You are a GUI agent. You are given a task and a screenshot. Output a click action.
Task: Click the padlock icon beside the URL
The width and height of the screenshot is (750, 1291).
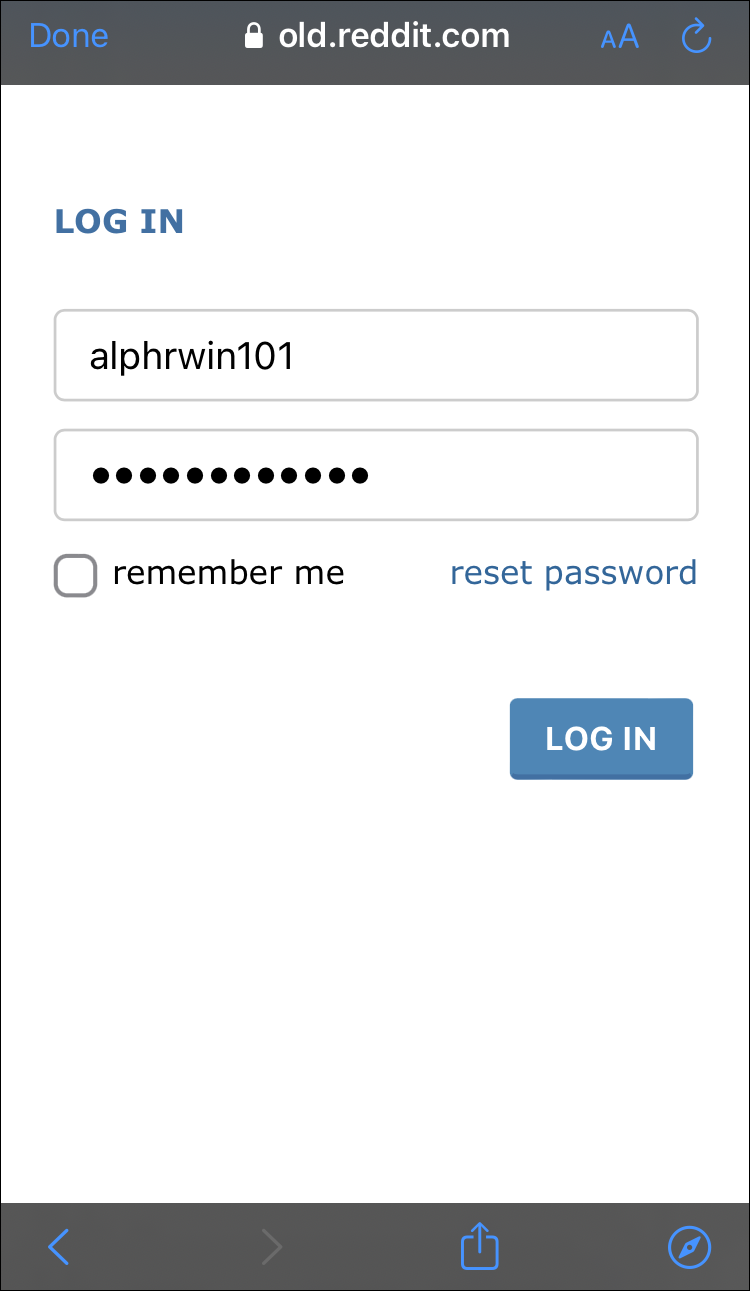pyautogui.click(x=254, y=37)
